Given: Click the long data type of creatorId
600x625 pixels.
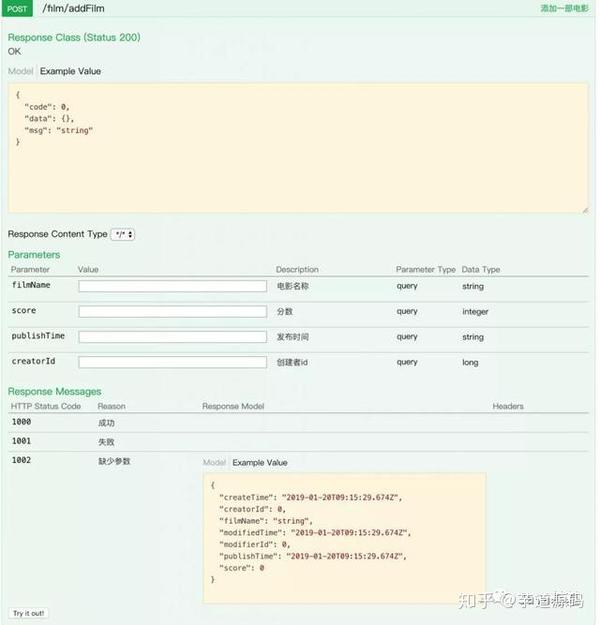Looking at the screenshot, I should tap(470, 362).
